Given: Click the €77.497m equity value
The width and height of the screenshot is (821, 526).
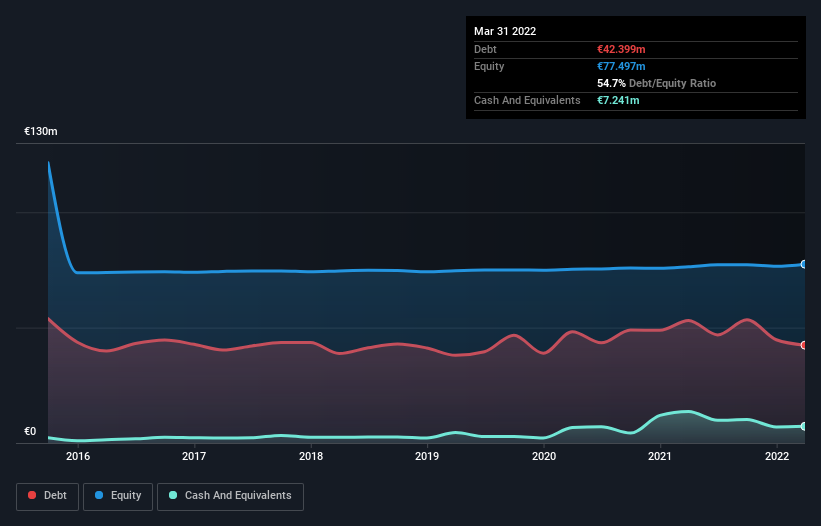Looking at the screenshot, I should (x=621, y=66).
